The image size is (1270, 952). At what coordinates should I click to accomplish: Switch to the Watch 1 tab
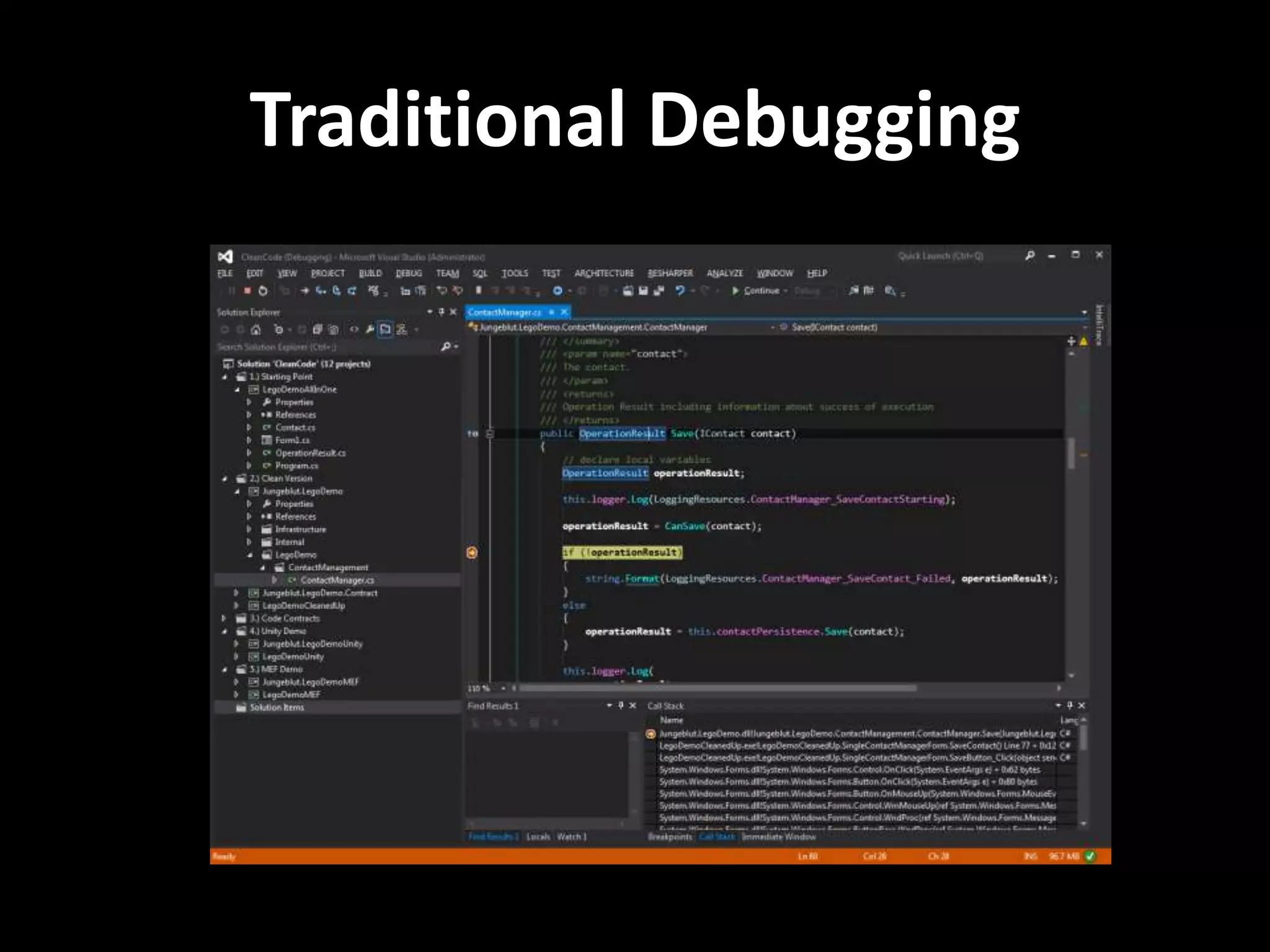[x=572, y=837]
